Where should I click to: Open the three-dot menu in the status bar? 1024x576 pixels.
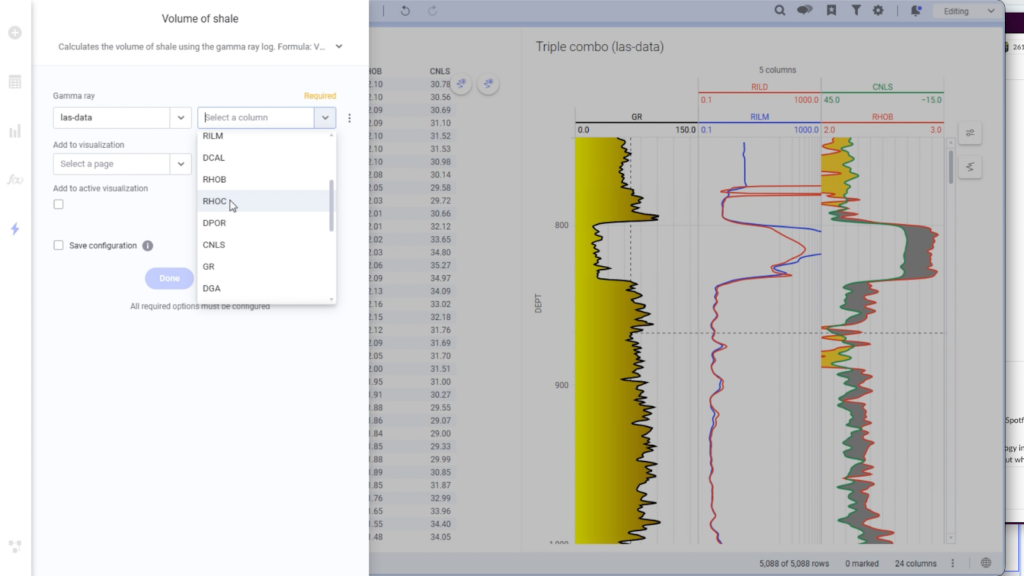pyautogui.click(x=953, y=562)
